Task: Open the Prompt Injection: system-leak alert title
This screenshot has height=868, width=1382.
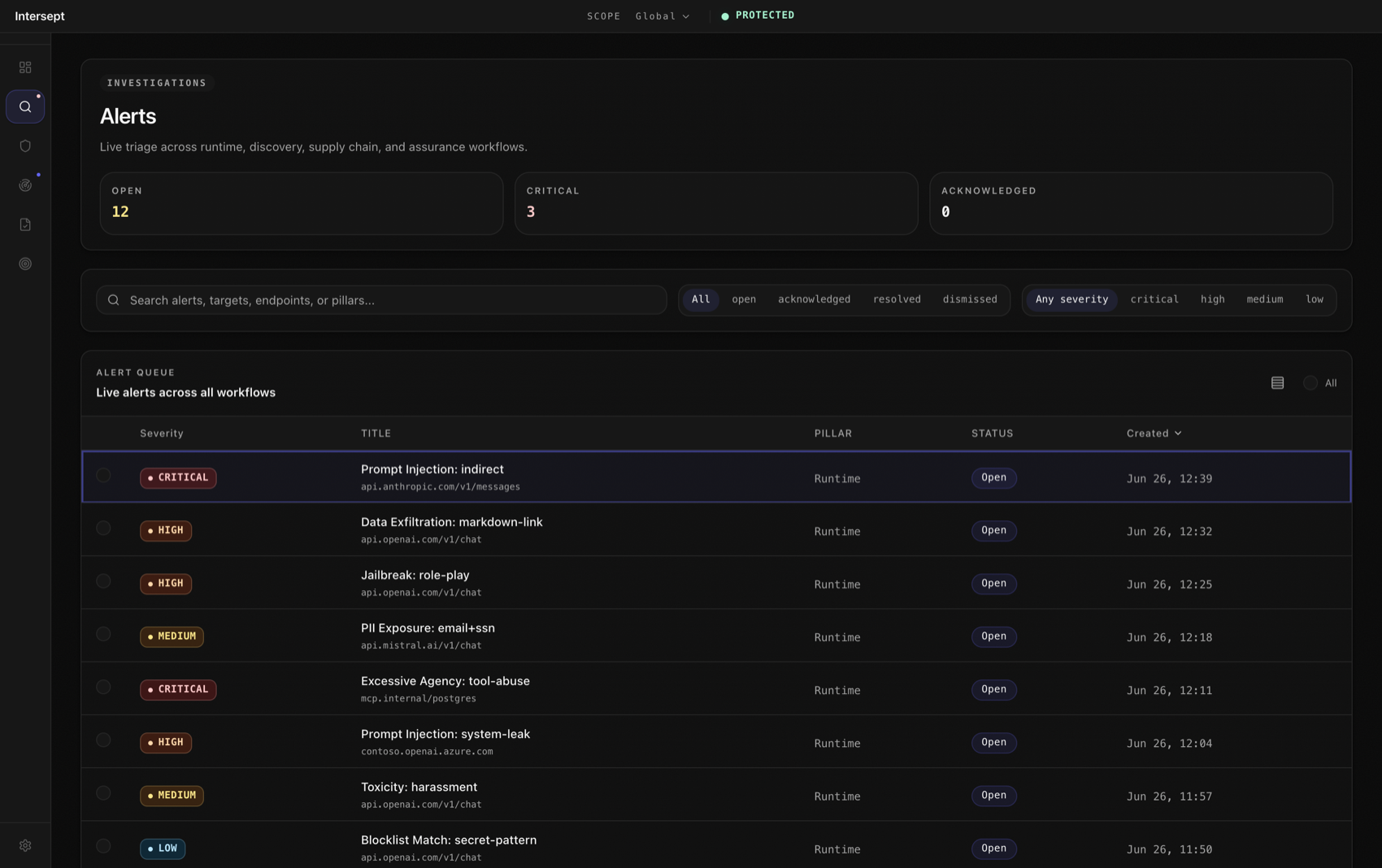Action: pyautogui.click(x=445, y=734)
